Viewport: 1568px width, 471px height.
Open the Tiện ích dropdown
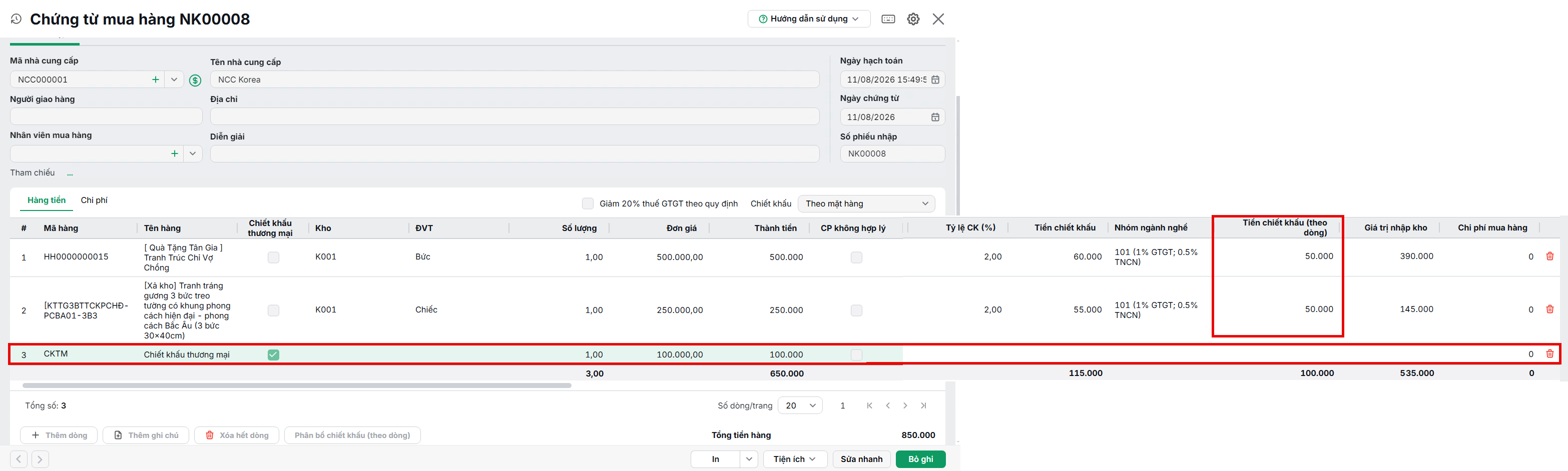click(795, 459)
